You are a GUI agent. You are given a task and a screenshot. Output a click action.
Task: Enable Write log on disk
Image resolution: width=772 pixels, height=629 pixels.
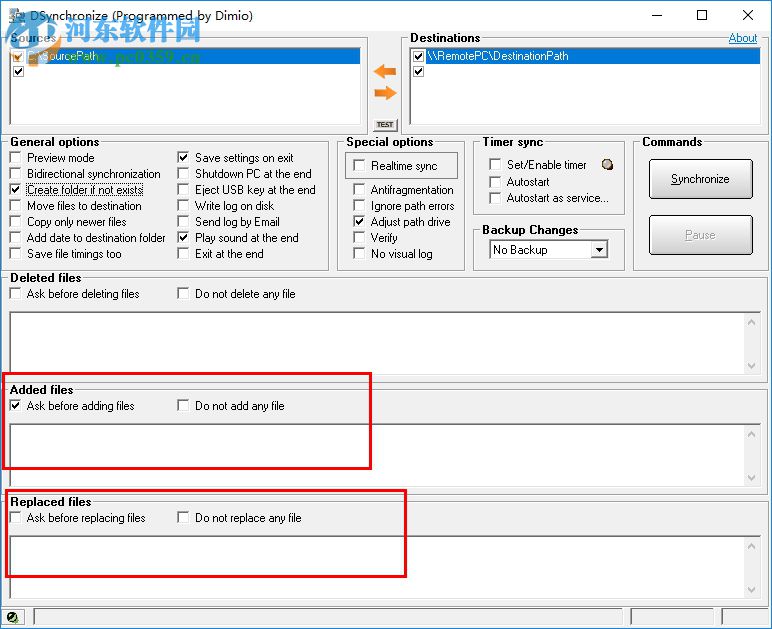click(183, 206)
